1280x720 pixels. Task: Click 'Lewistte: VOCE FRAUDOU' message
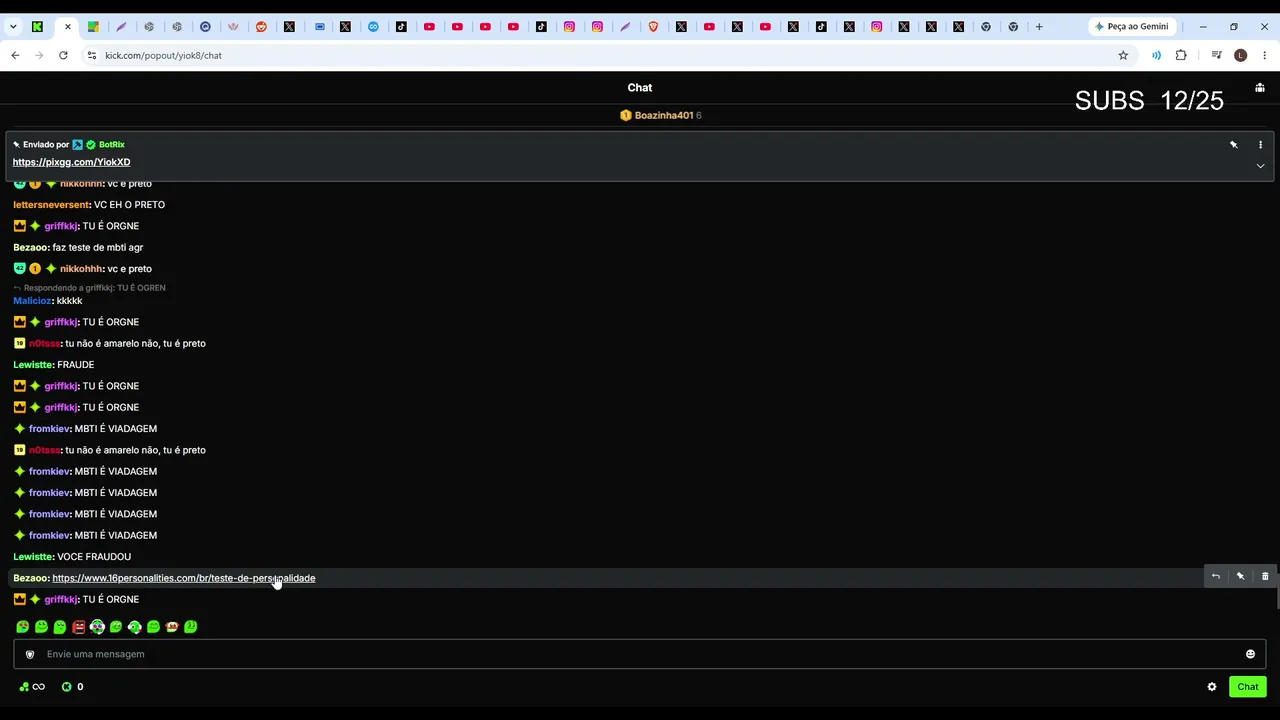click(72, 557)
